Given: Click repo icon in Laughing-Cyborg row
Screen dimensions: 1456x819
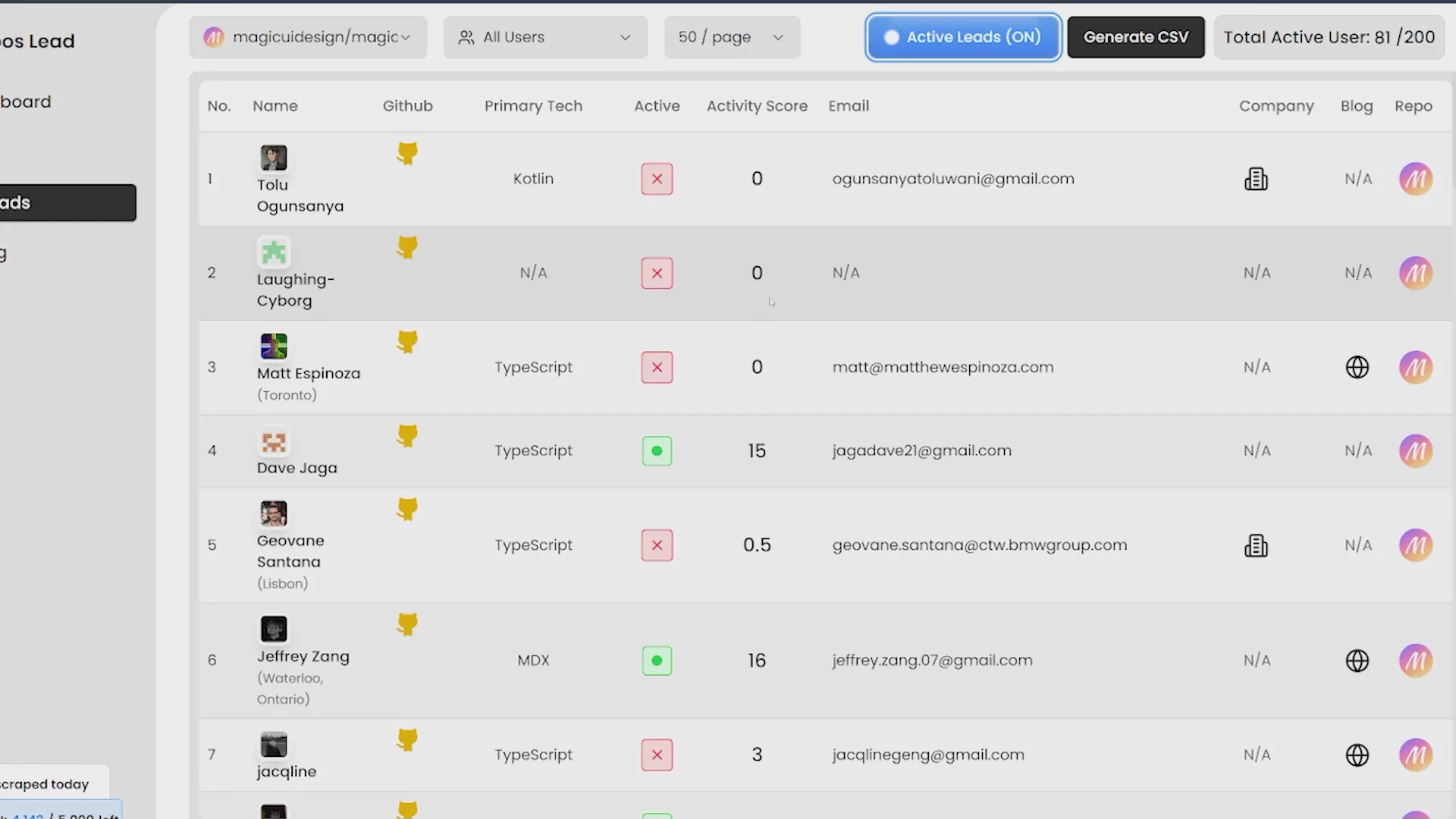Looking at the screenshot, I should tap(1415, 273).
